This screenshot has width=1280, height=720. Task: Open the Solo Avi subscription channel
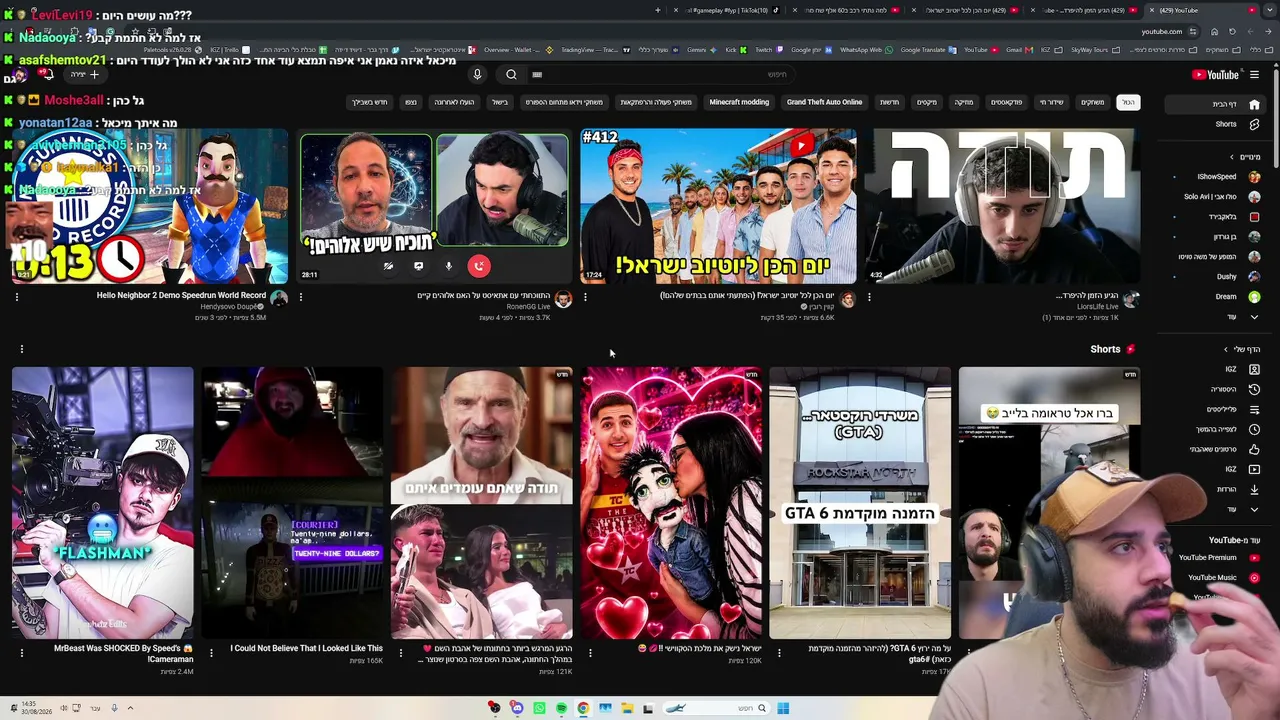pyautogui.click(x=1224, y=197)
